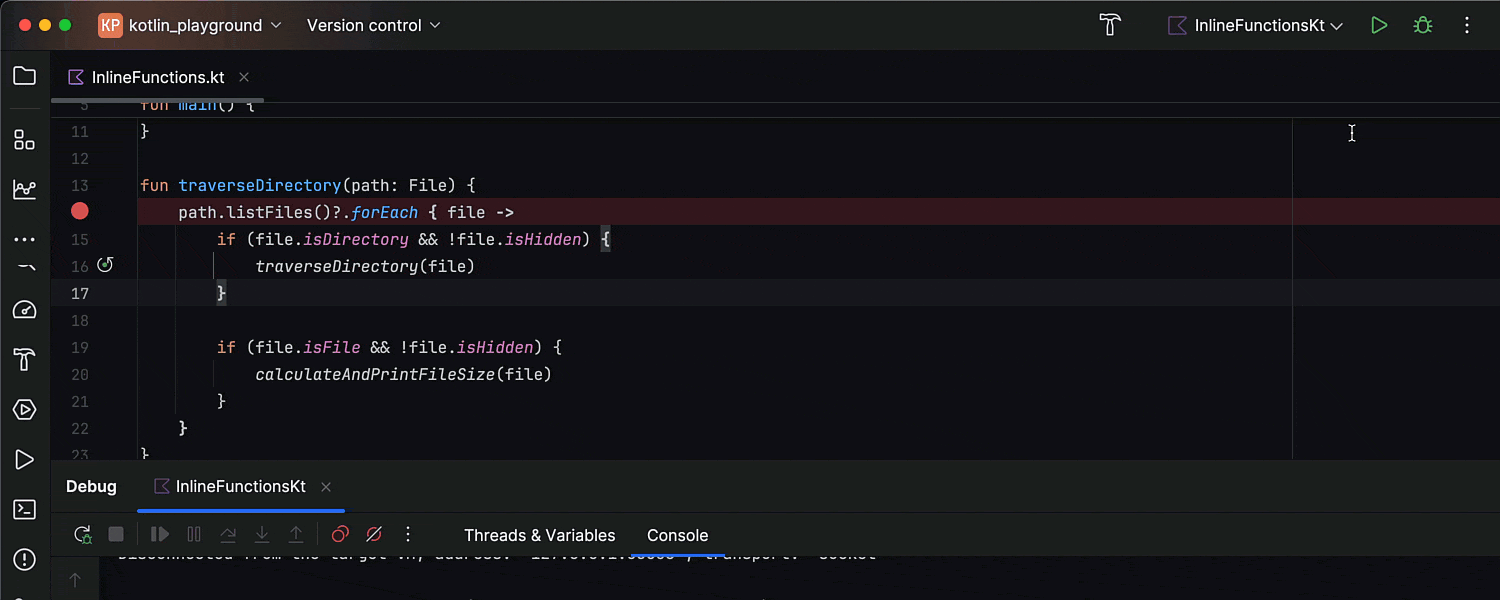Rerun the debug session
Image resolution: width=1500 pixels, height=600 pixels.
click(x=82, y=534)
